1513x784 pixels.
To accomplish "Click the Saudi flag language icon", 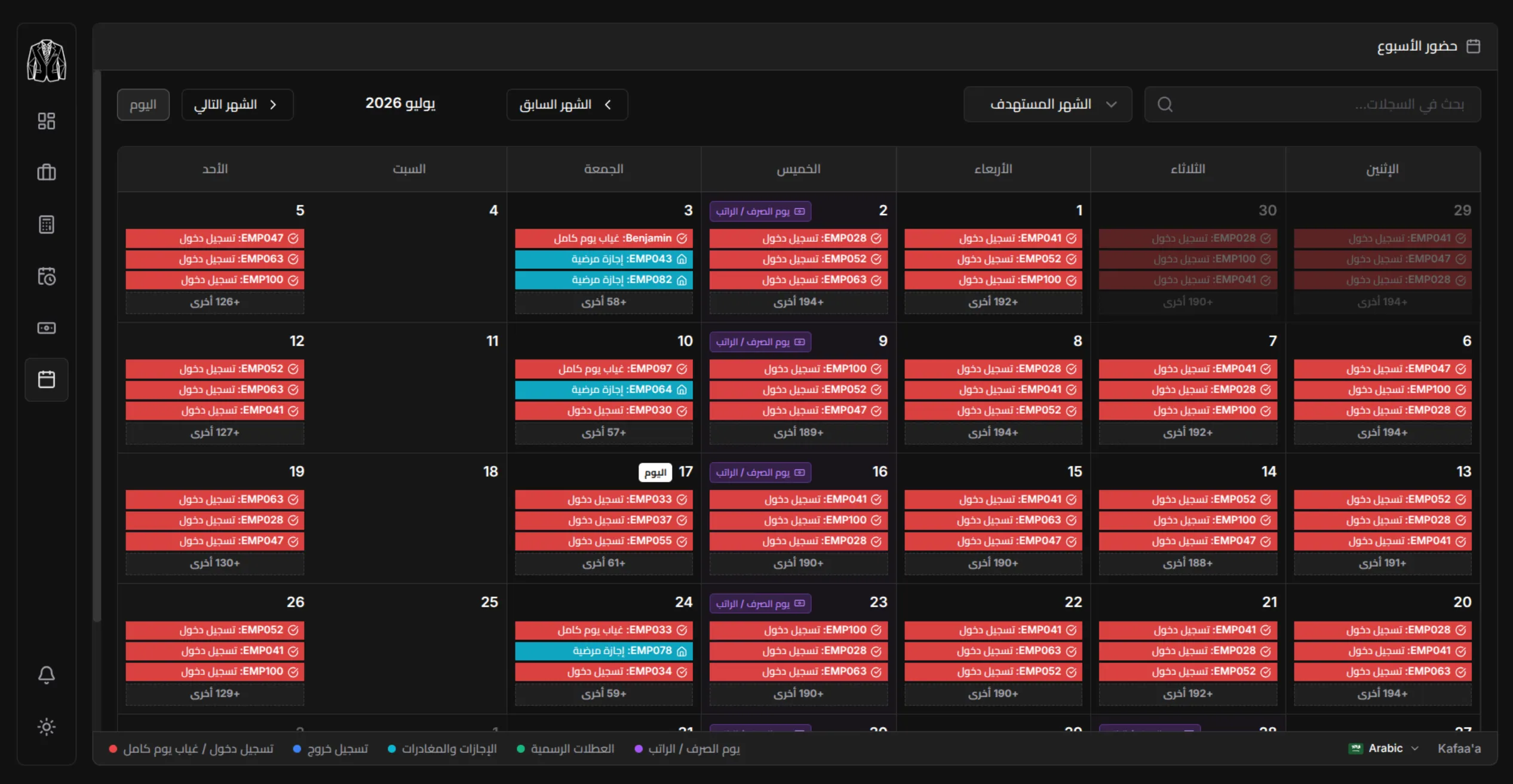I will [1355, 748].
